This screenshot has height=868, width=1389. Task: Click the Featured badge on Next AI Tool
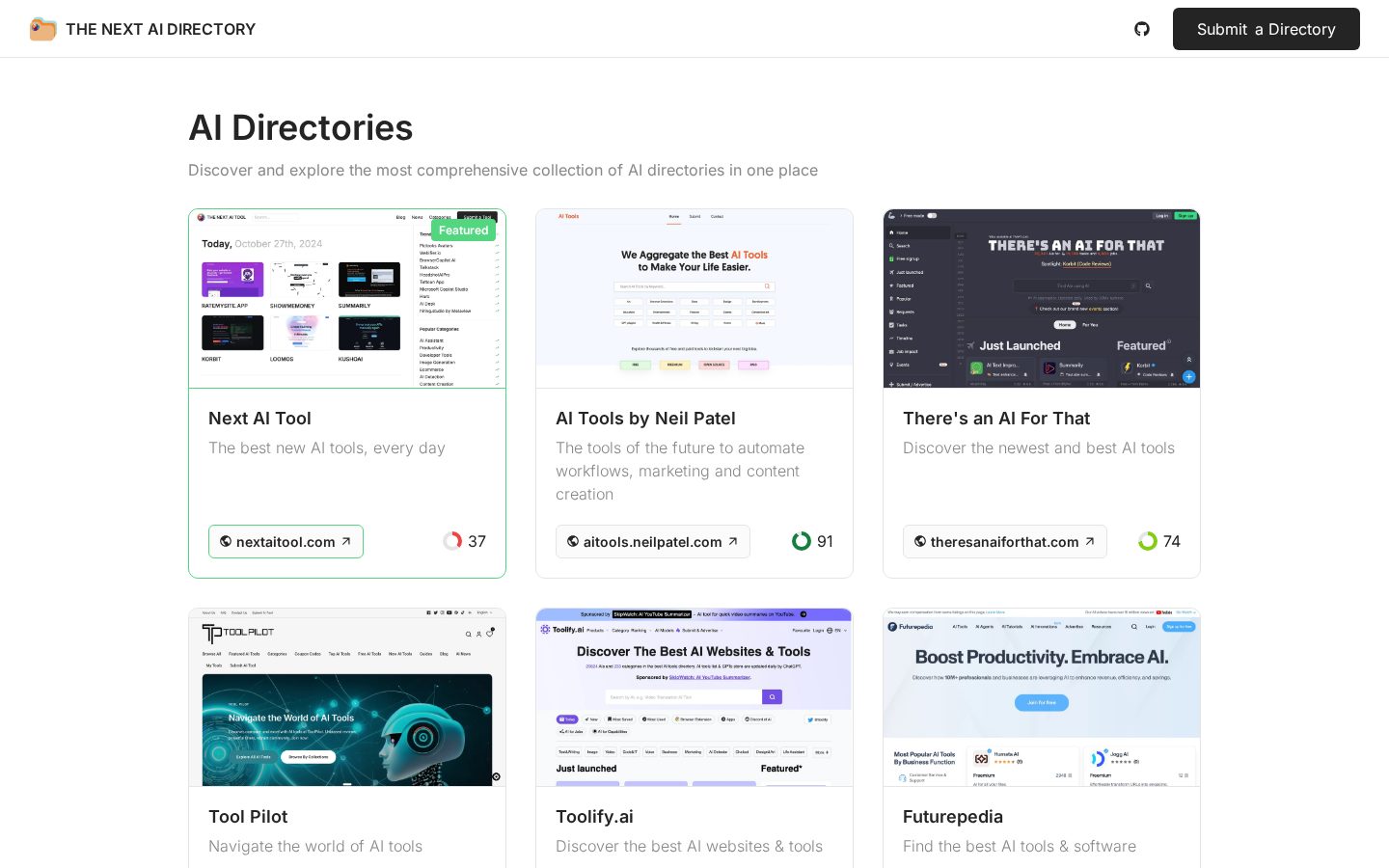click(463, 231)
